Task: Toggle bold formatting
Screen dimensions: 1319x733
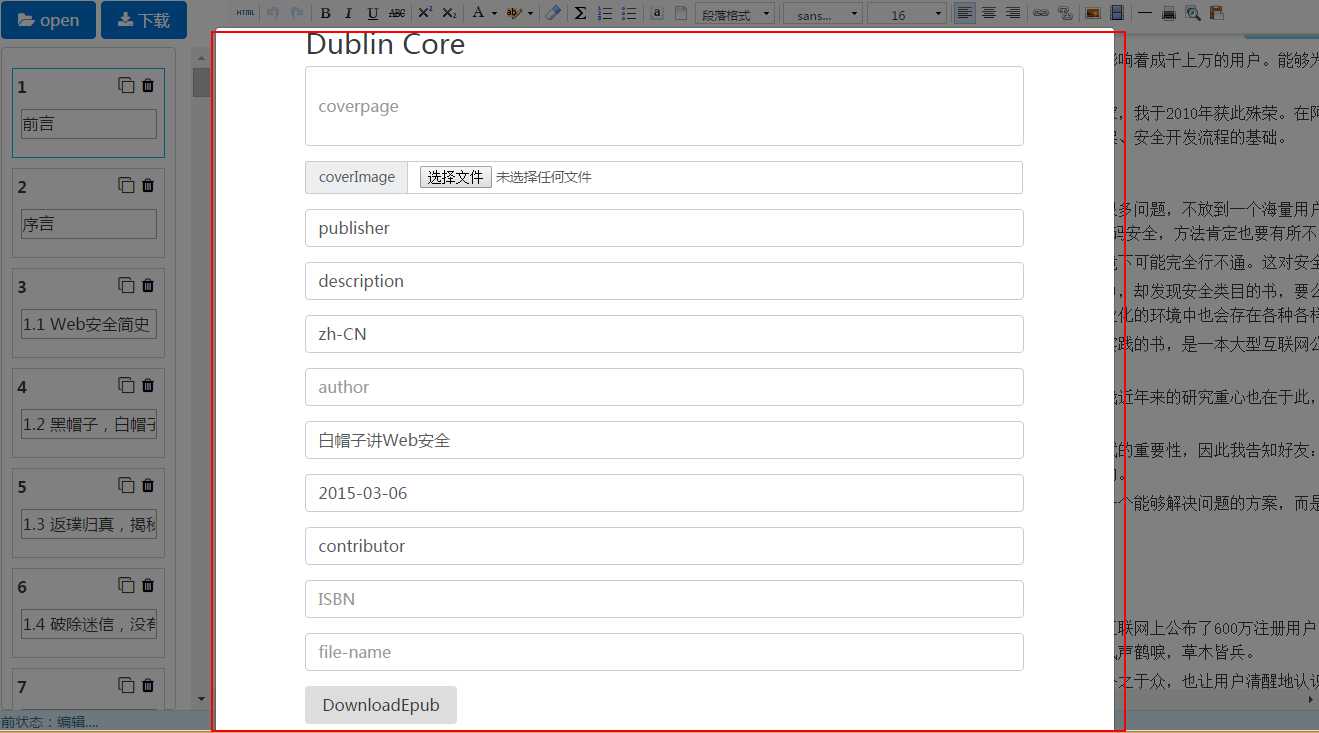Action: point(325,13)
